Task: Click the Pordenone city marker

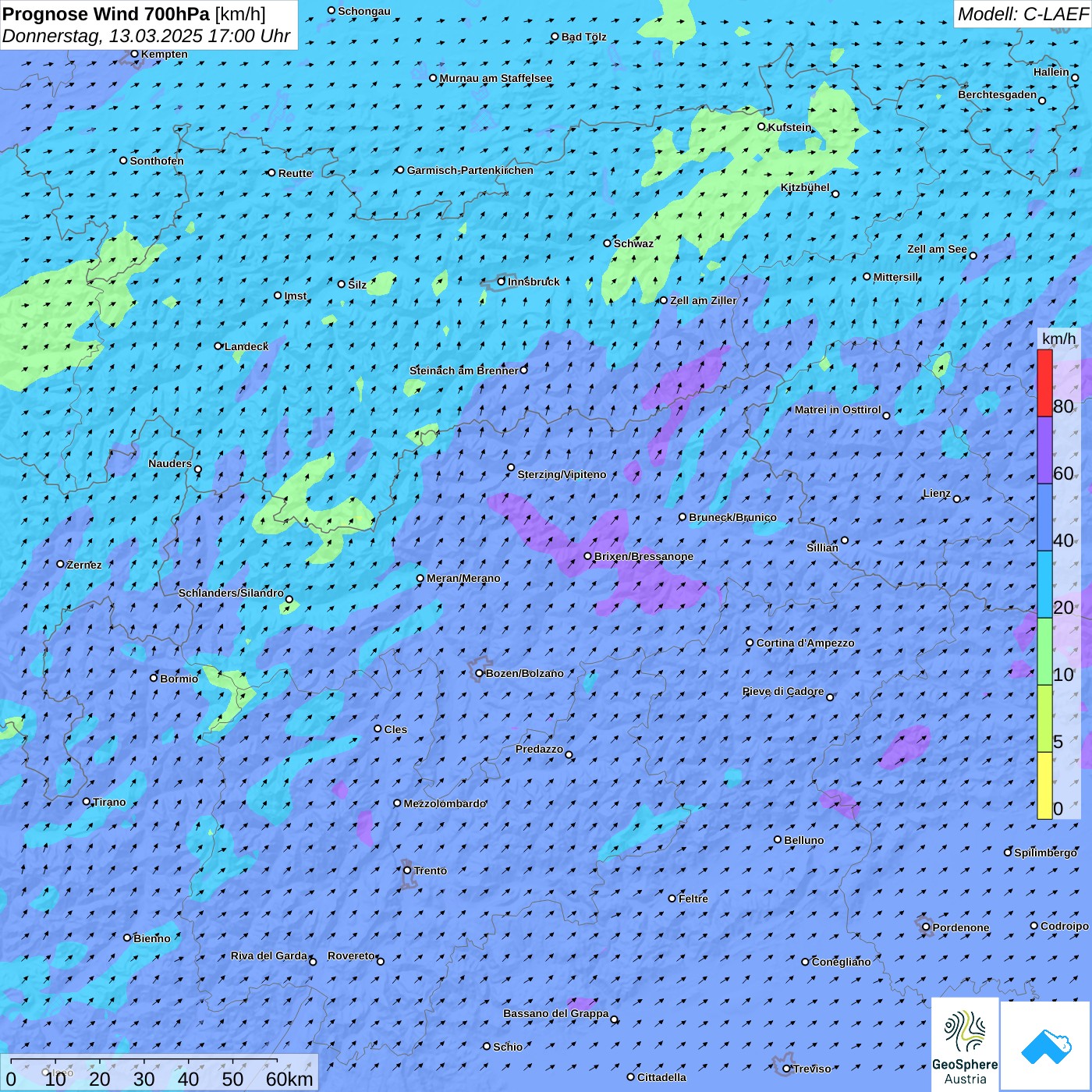Action: pyautogui.click(x=926, y=927)
